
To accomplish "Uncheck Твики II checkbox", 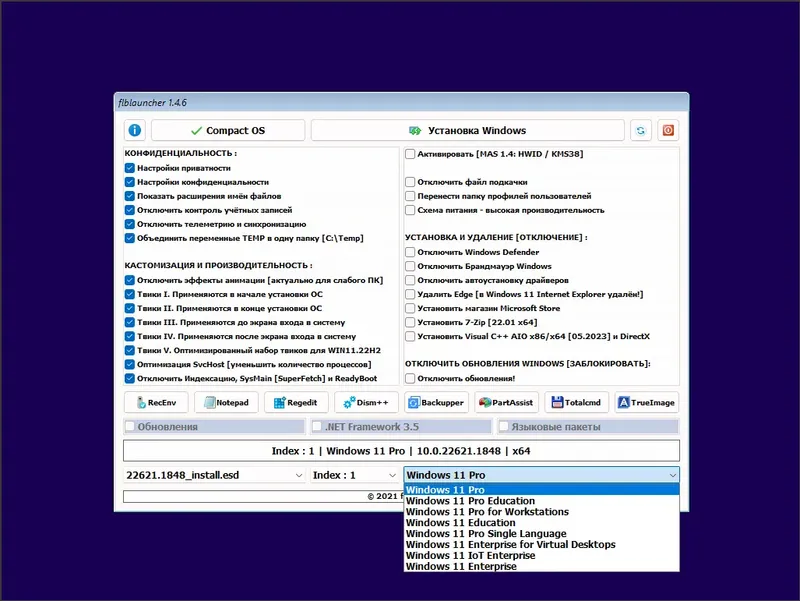I will pos(130,308).
